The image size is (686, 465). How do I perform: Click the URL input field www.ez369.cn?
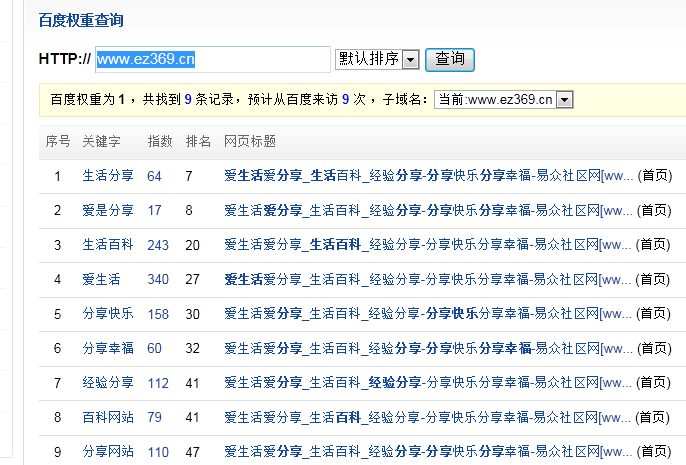212,59
